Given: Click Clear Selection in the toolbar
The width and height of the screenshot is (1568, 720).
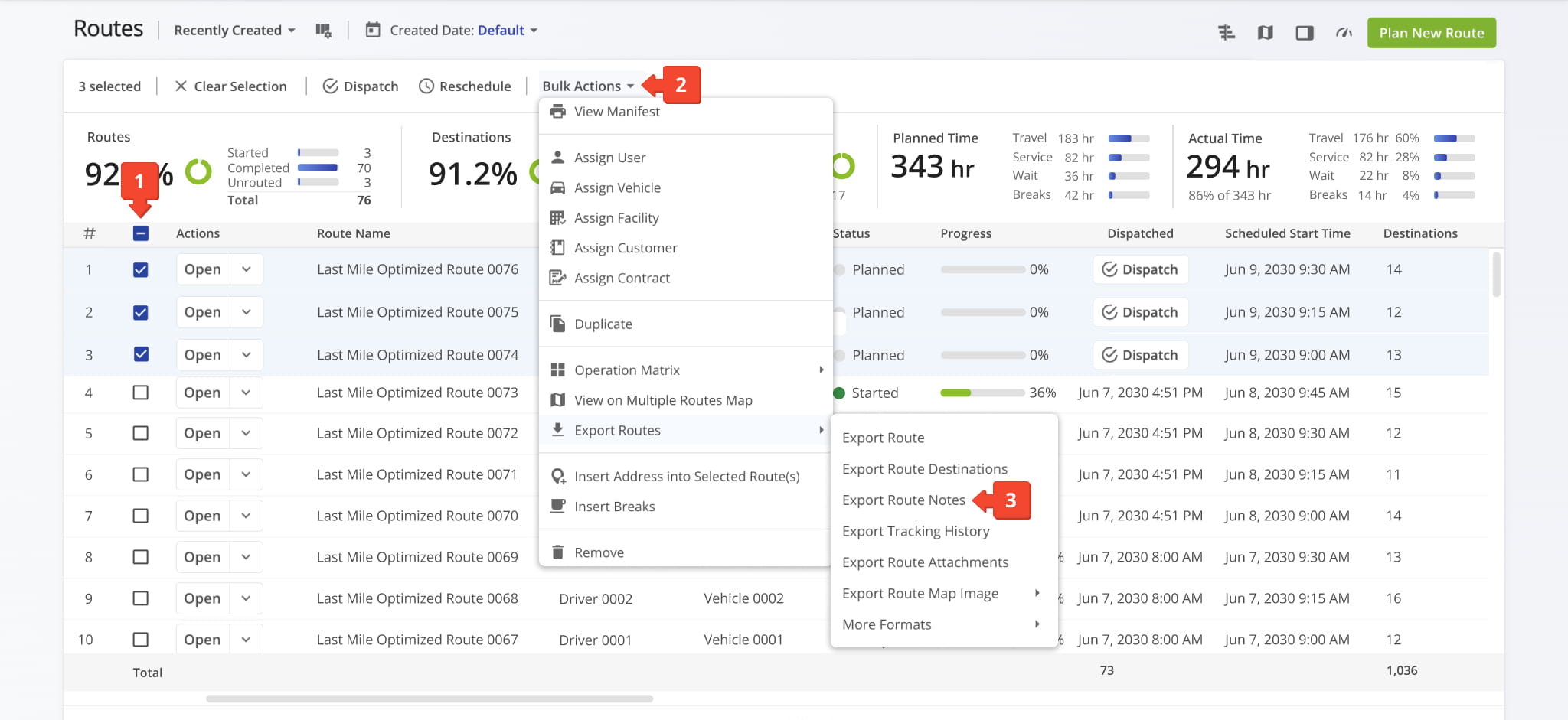Looking at the screenshot, I should [230, 86].
